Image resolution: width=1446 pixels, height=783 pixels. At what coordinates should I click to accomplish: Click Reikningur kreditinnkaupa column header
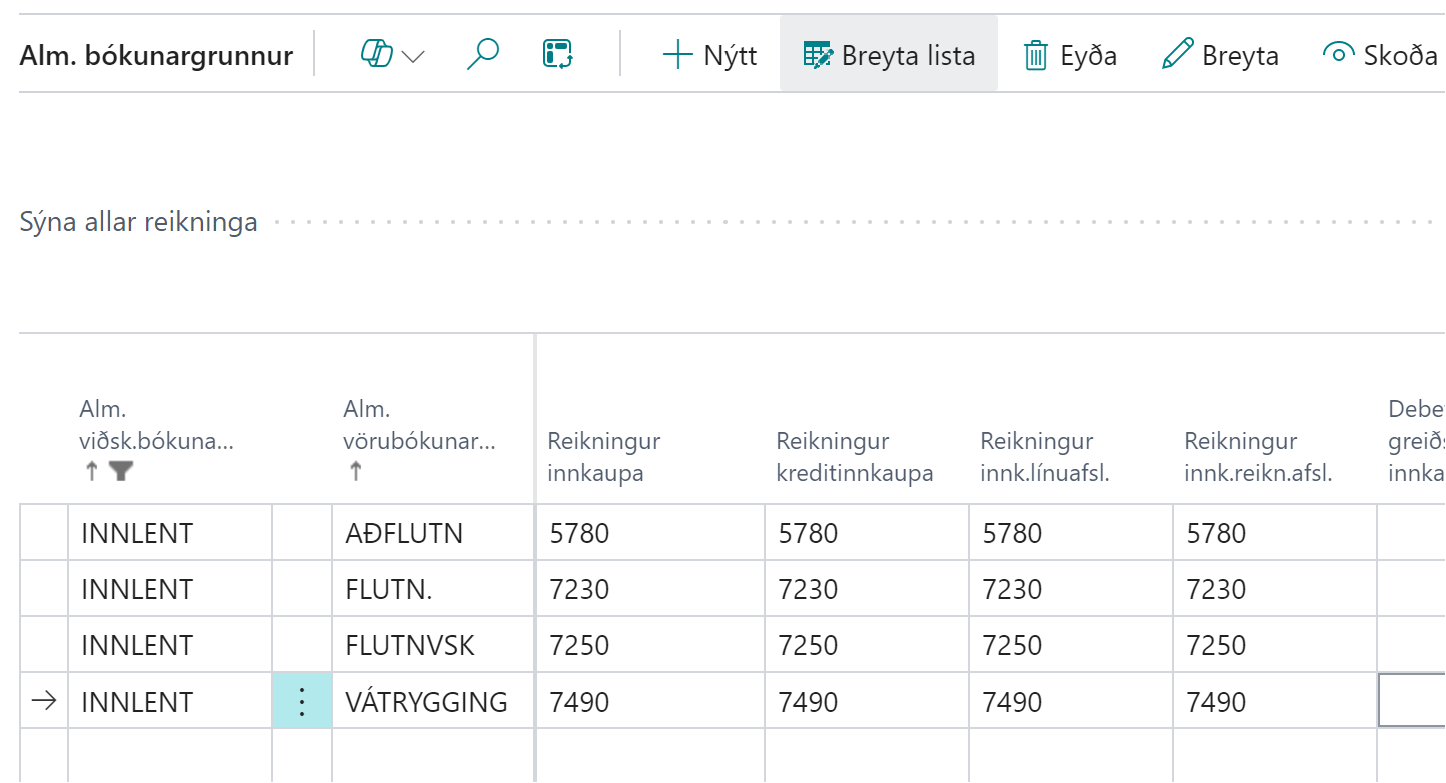[854, 457]
